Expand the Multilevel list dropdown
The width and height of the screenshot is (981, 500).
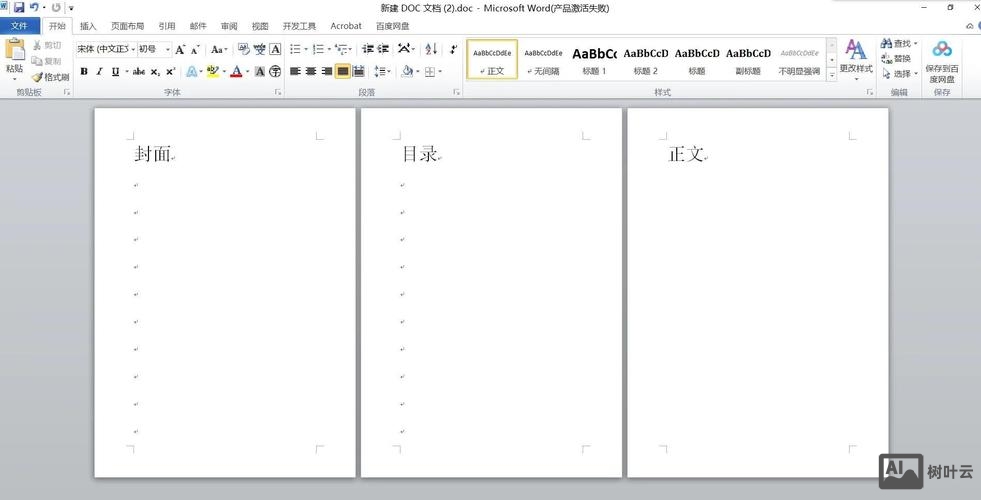coord(350,49)
